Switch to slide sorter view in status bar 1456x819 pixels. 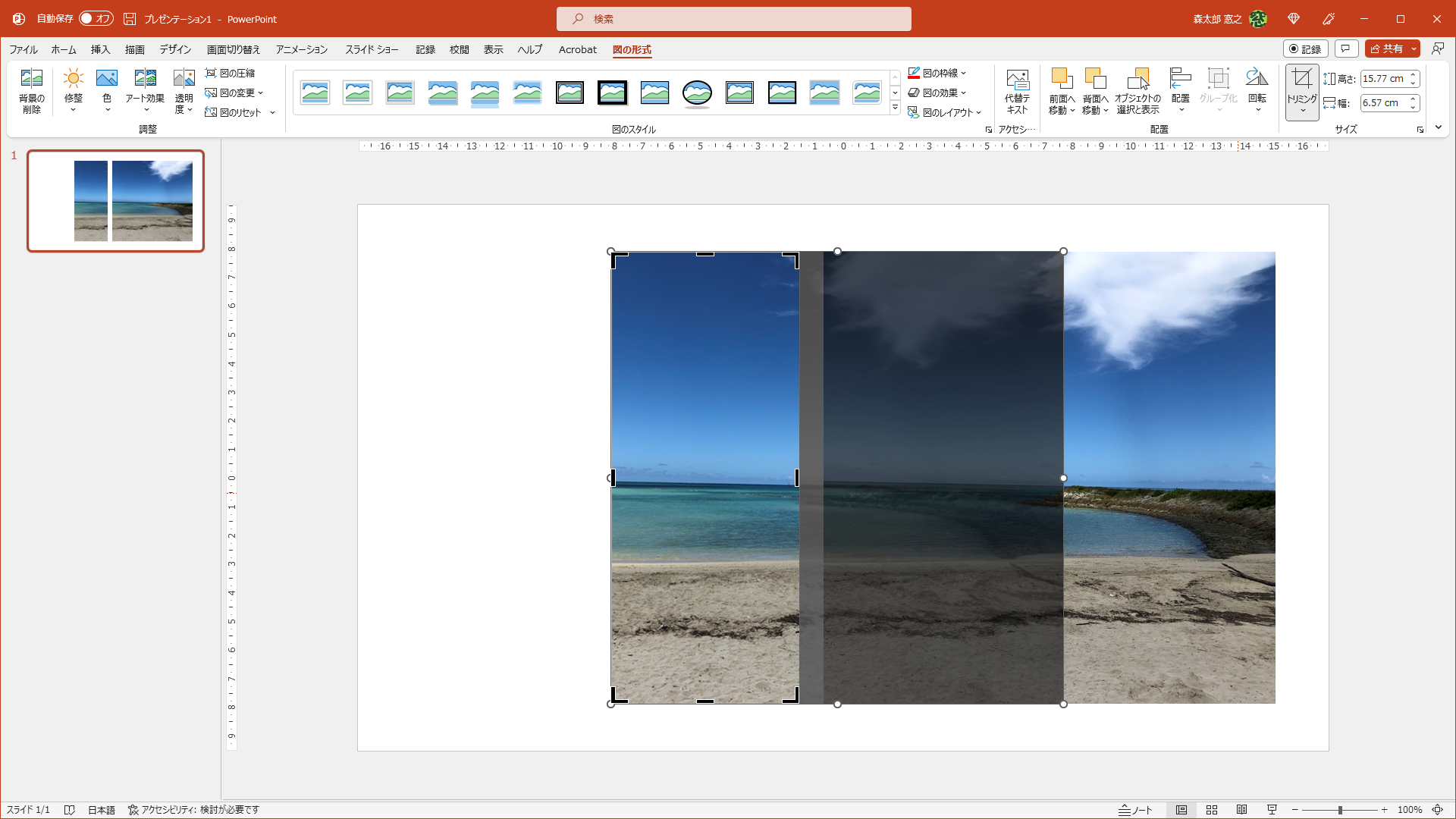(1212, 810)
